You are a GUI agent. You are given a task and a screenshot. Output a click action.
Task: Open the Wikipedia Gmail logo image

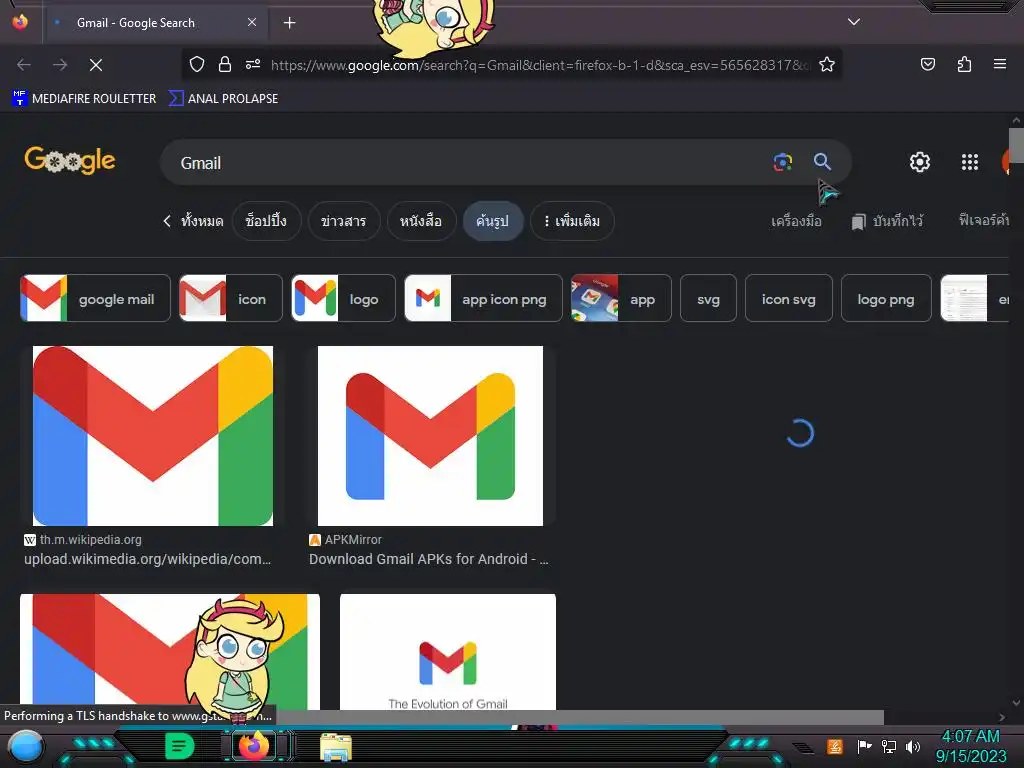pos(153,436)
